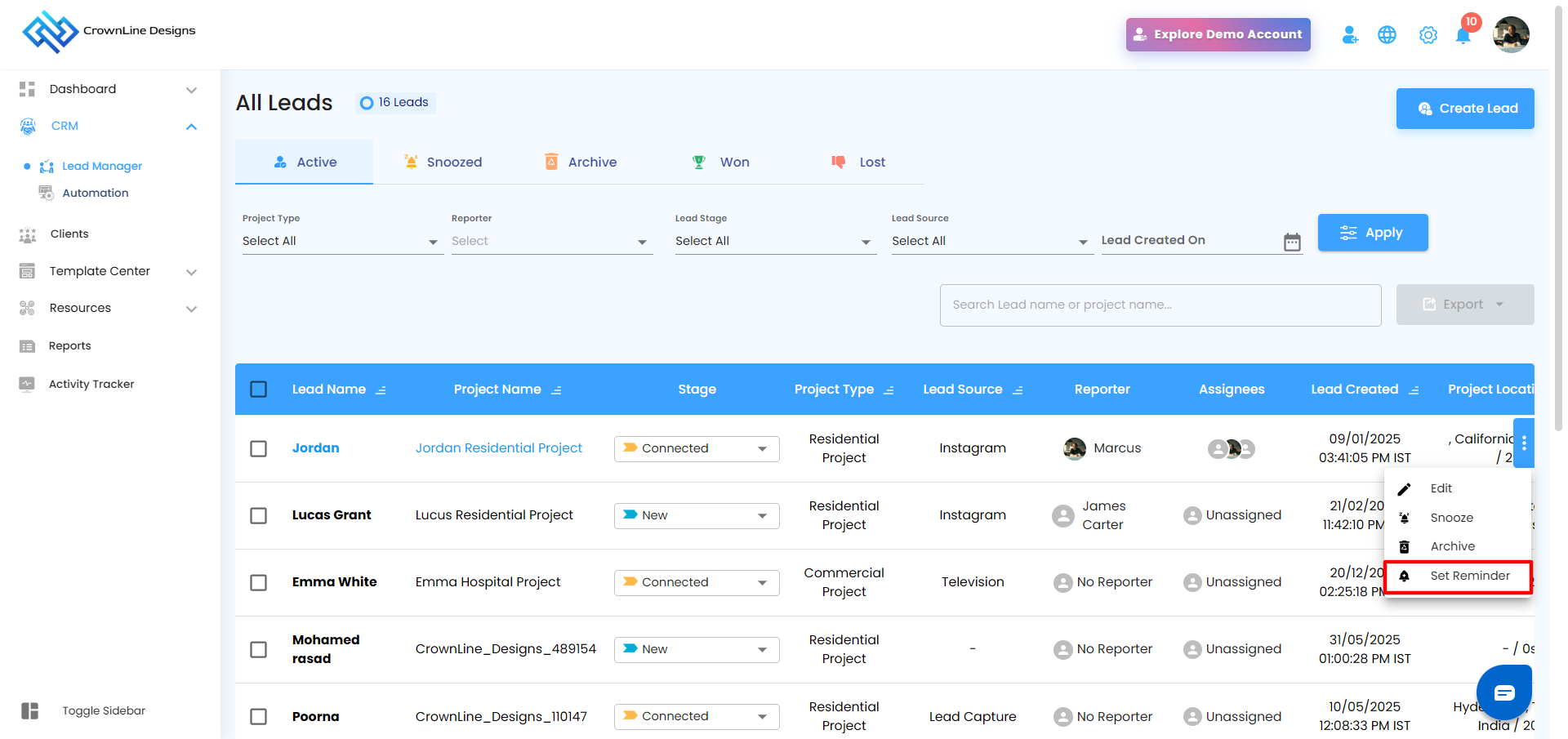Open the chat support bubble
This screenshot has width=1568, height=739.
point(1503,692)
